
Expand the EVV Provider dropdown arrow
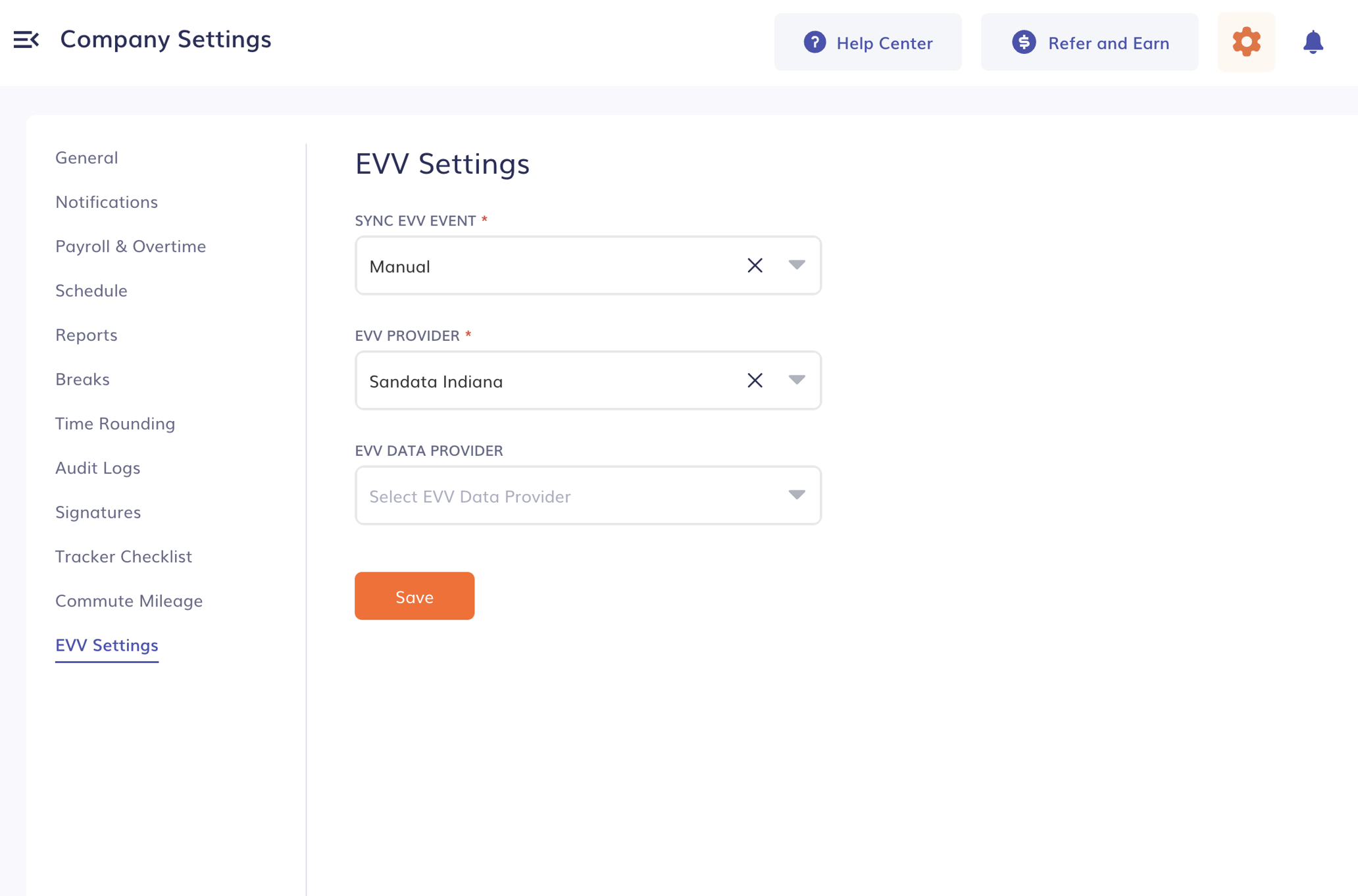click(797, 380)
